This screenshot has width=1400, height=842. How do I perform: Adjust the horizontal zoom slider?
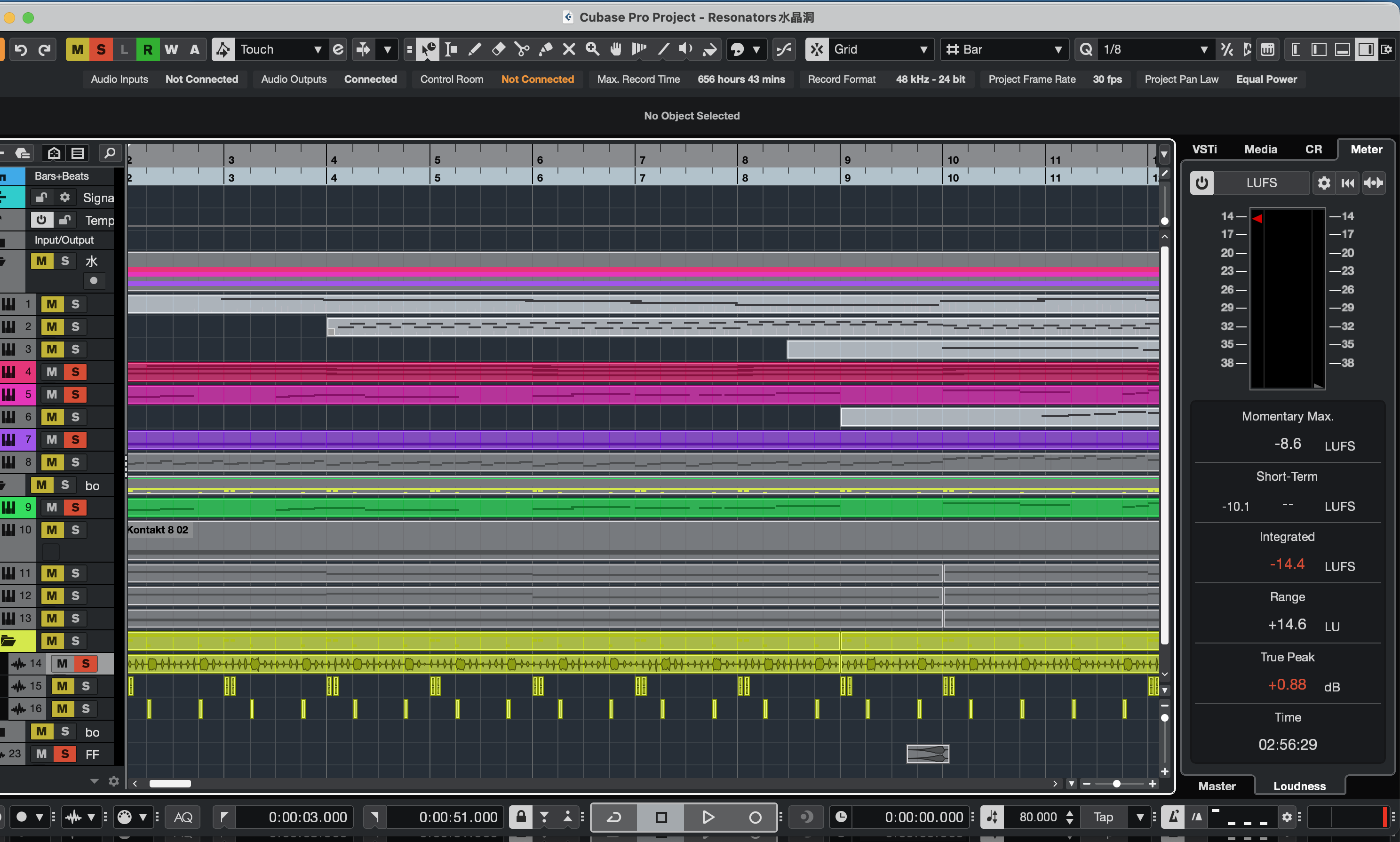1116,784
